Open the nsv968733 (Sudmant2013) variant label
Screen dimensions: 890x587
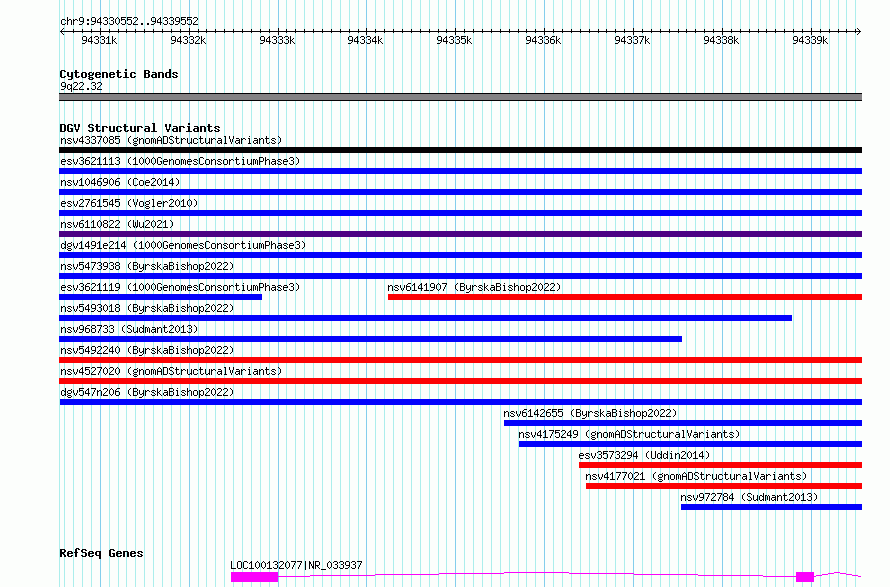pos(129,329)
